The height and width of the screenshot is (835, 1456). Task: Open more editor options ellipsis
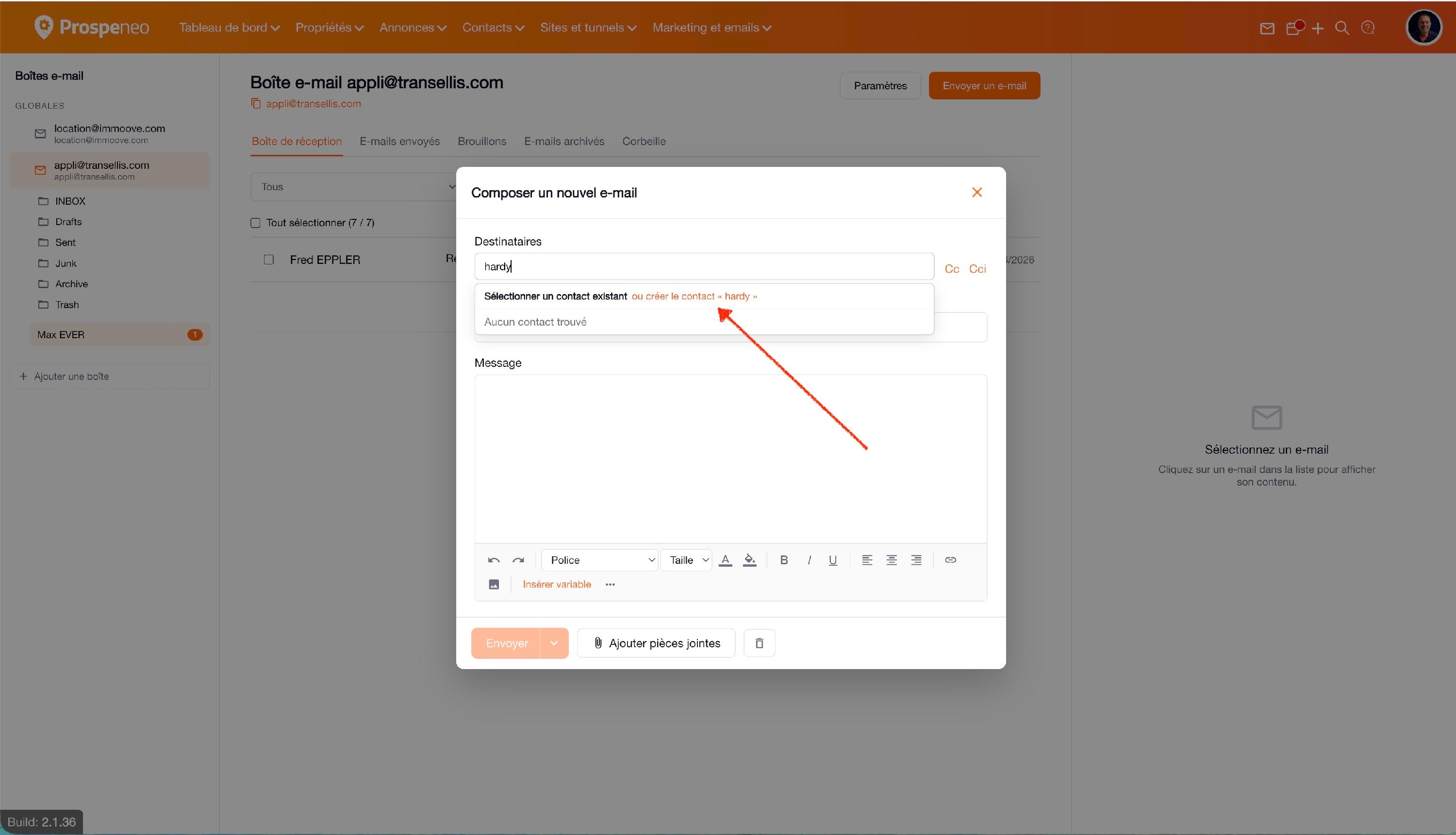point(611,584)
